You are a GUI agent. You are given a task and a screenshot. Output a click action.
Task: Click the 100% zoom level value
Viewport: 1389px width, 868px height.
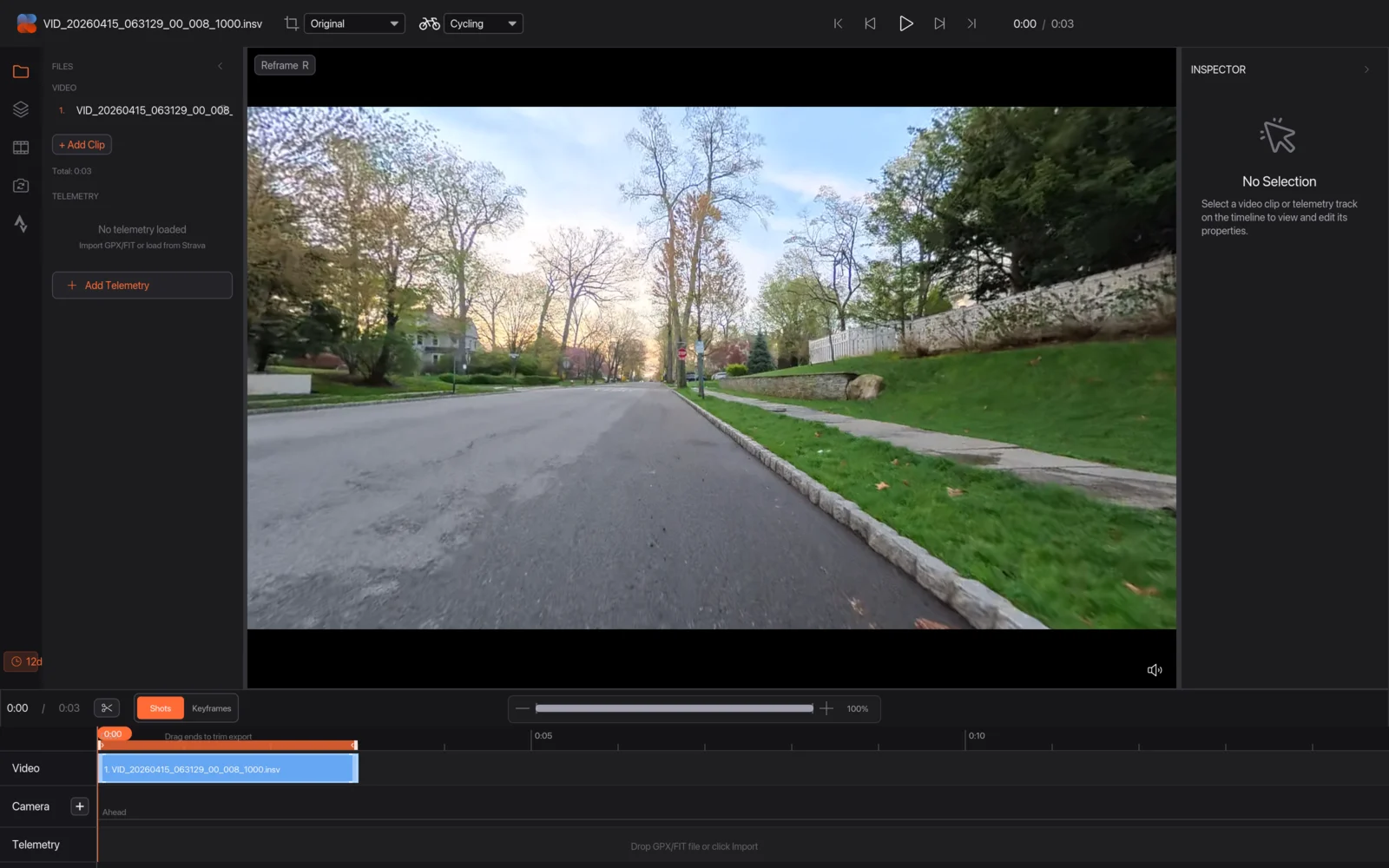858,708
